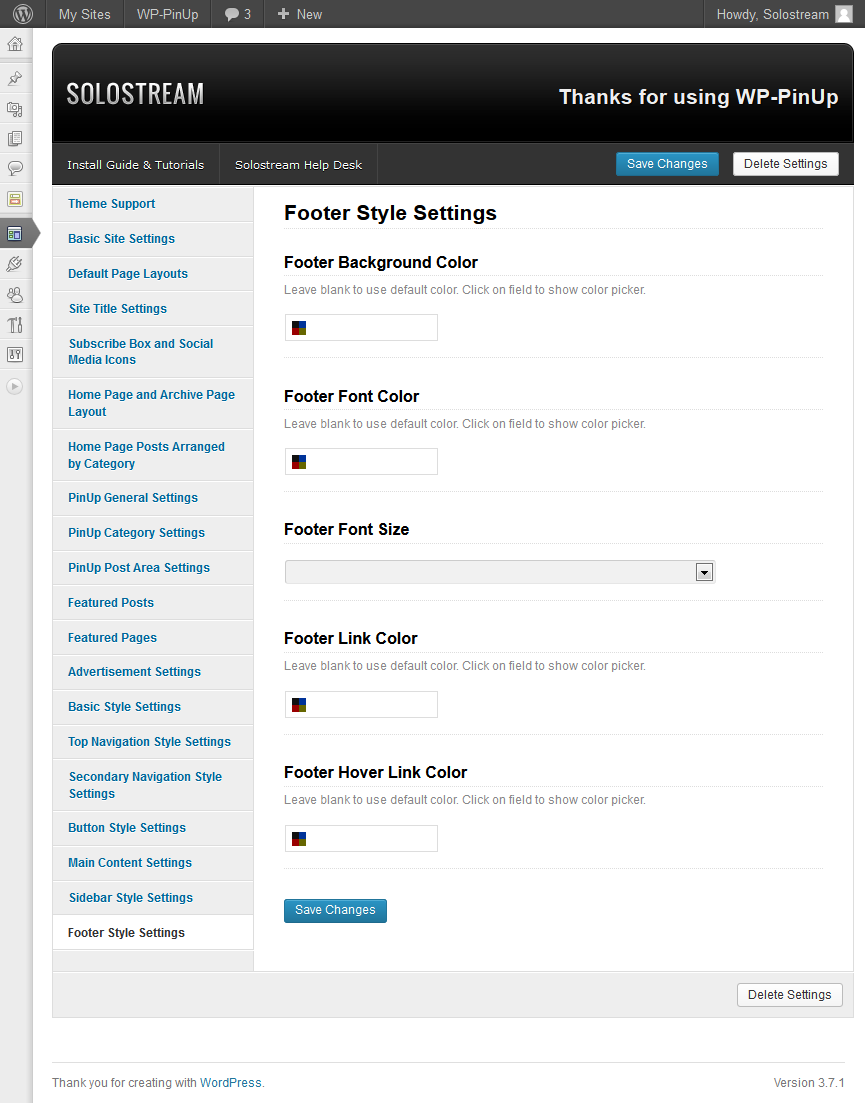Go to Default Page Layouts
This screenshot has width=865, height=1103.
[153, 274]
